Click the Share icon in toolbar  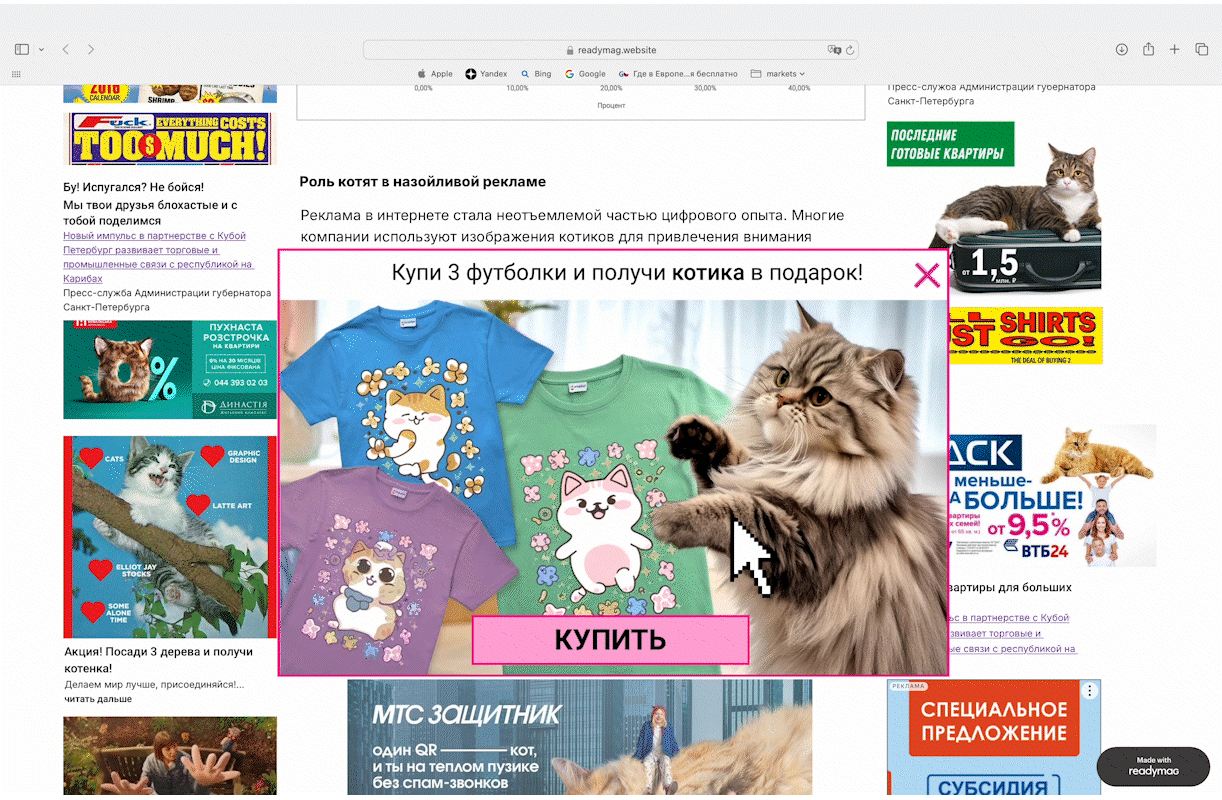[1149, 49]
